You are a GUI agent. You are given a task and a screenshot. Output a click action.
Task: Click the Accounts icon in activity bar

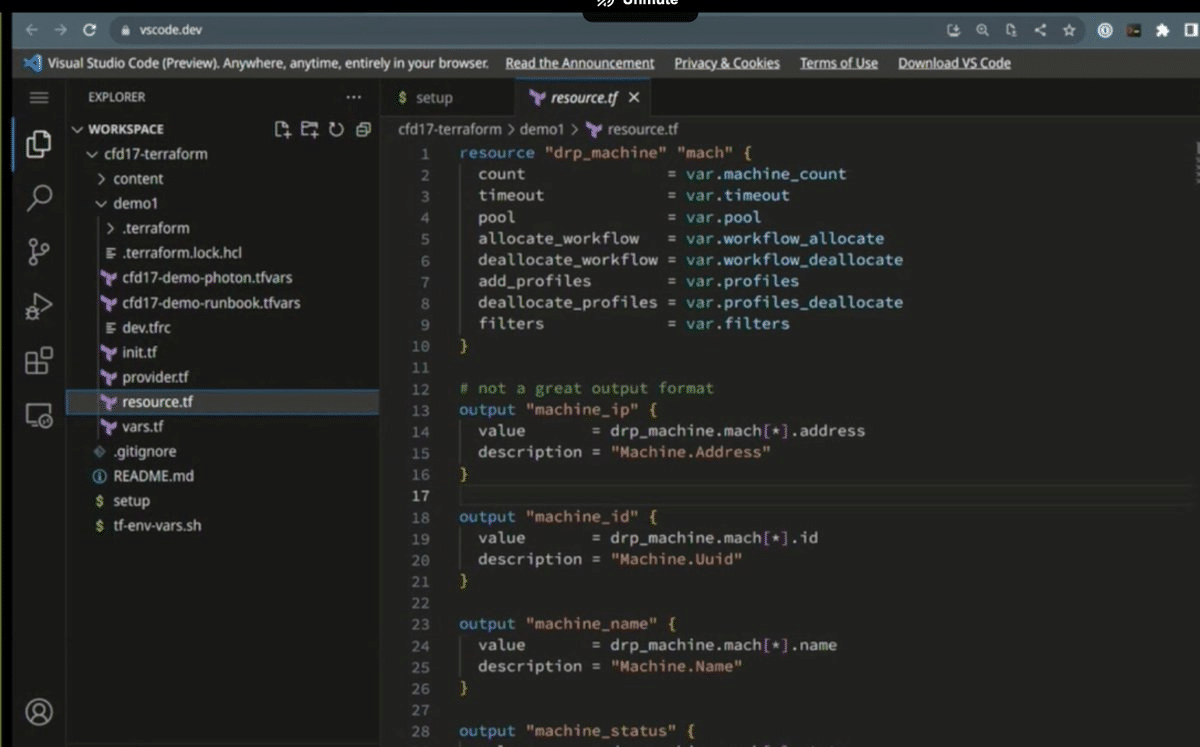point(39,711)
